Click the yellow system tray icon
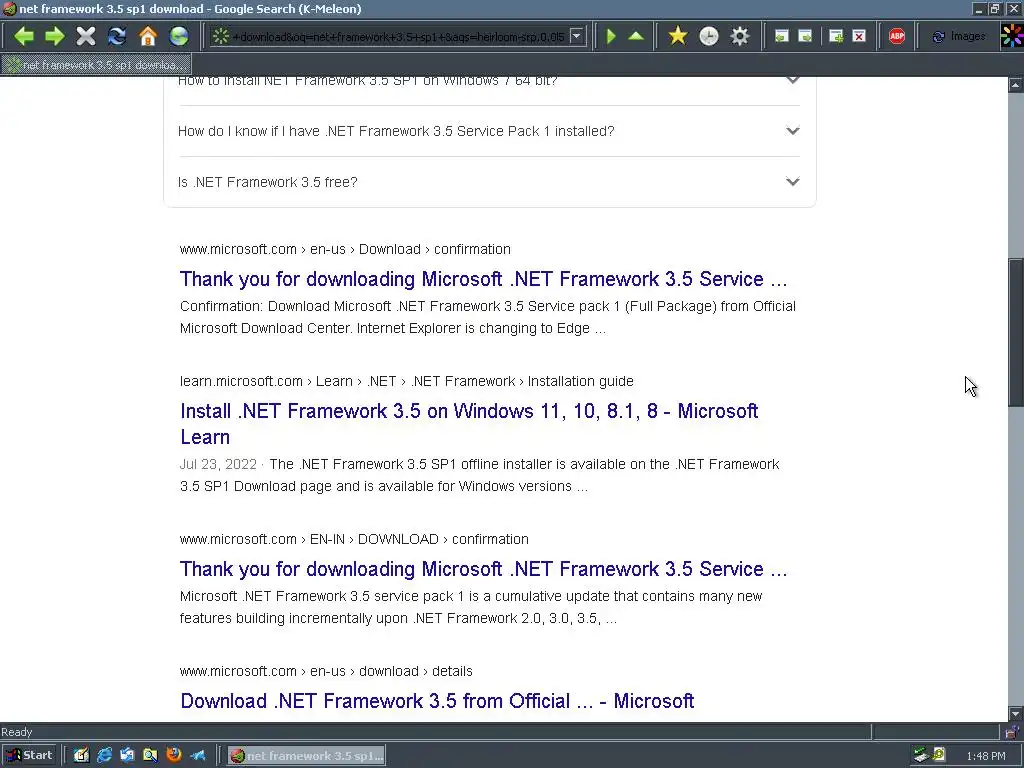1024x768 pixels. point(939,754)
